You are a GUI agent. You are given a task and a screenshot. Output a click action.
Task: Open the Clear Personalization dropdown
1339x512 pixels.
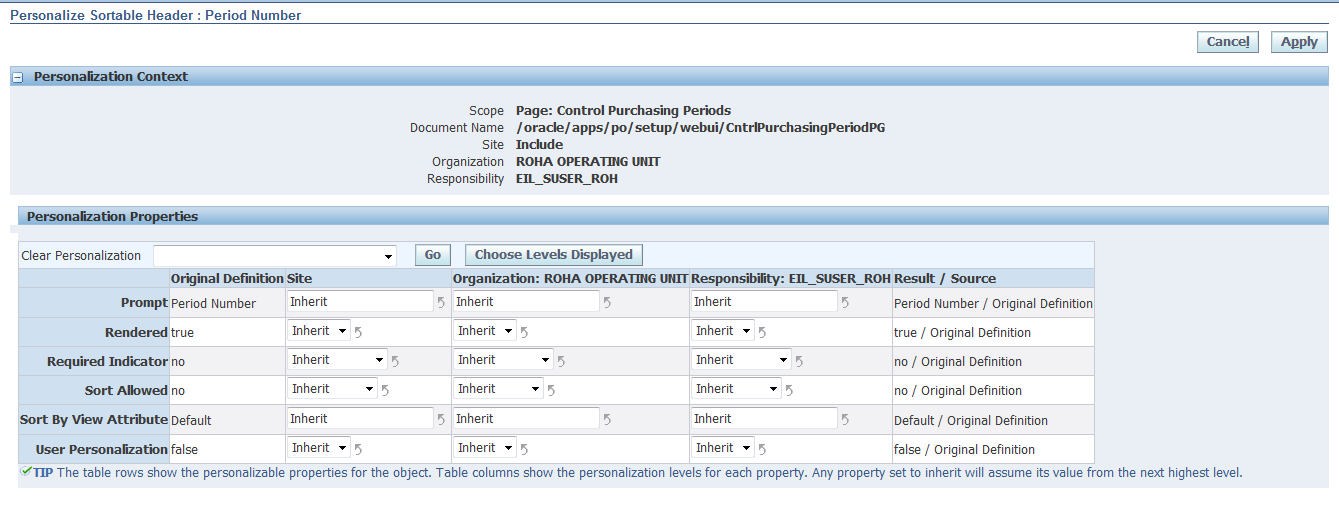point(275,256)
